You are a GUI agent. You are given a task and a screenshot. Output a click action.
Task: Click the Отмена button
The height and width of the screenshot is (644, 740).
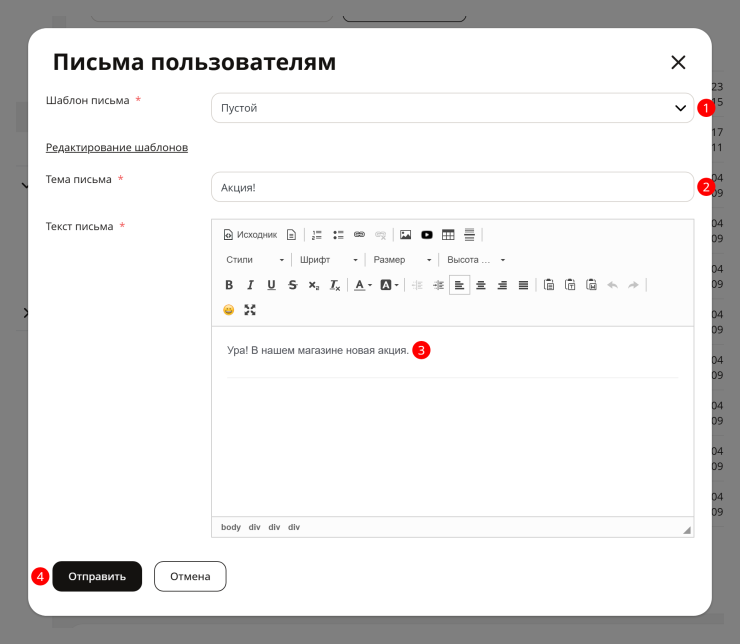[x=190, y=576]
